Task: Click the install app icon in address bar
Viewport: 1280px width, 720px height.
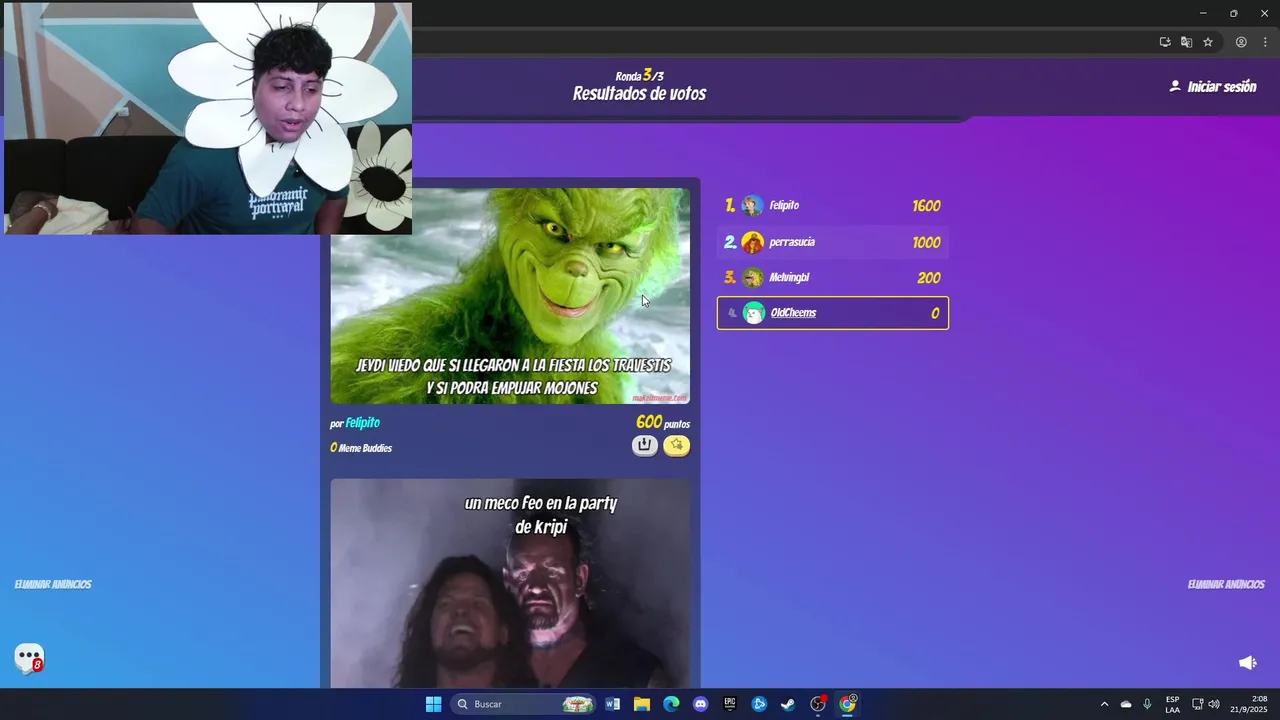Action: 1165,42
